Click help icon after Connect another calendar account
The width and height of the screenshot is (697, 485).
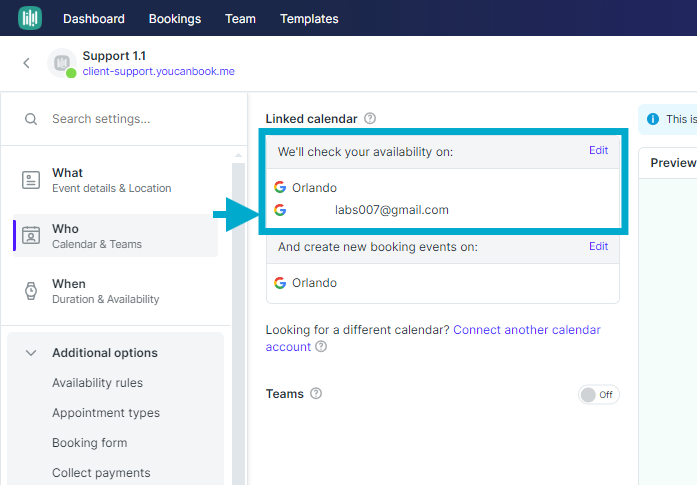point(321,346)
